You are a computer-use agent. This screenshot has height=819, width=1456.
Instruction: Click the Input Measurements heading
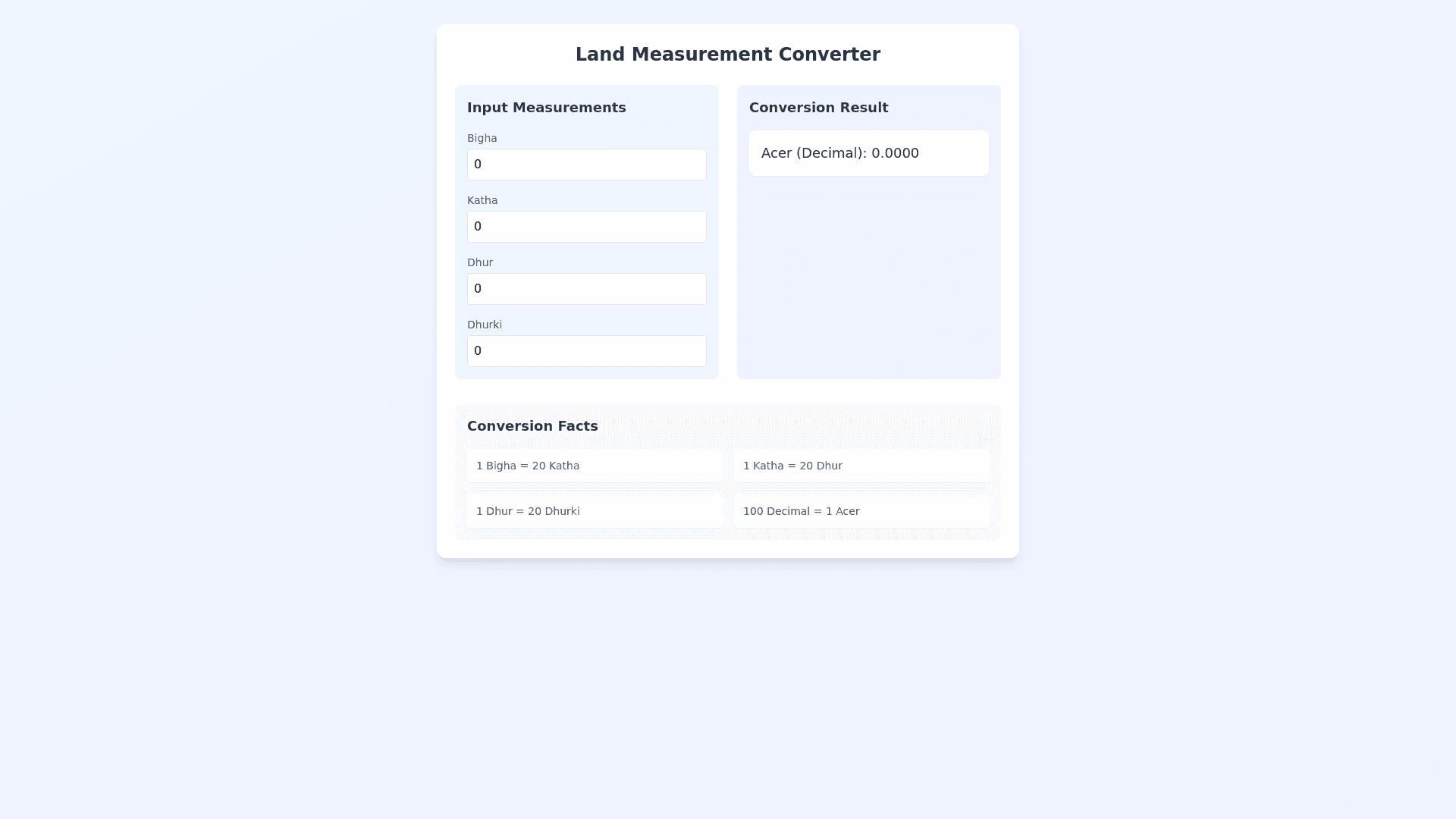[x=546, y=108]
